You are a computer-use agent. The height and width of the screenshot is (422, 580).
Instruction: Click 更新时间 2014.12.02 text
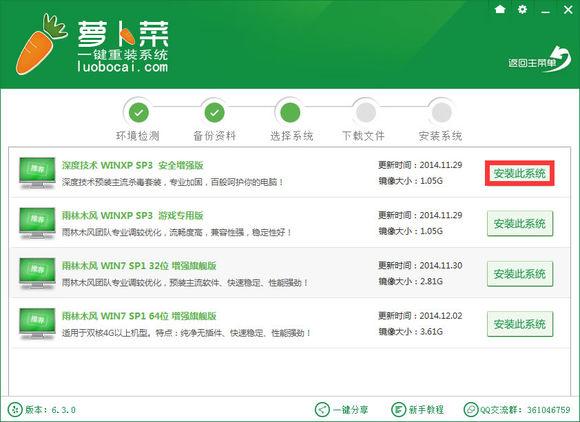pos(420,316)
